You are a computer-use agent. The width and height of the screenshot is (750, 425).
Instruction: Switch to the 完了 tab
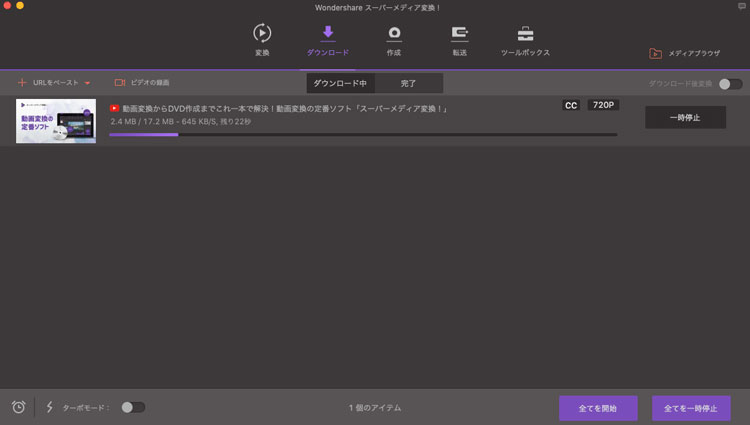pyautogui.click(x=408, y=83)
